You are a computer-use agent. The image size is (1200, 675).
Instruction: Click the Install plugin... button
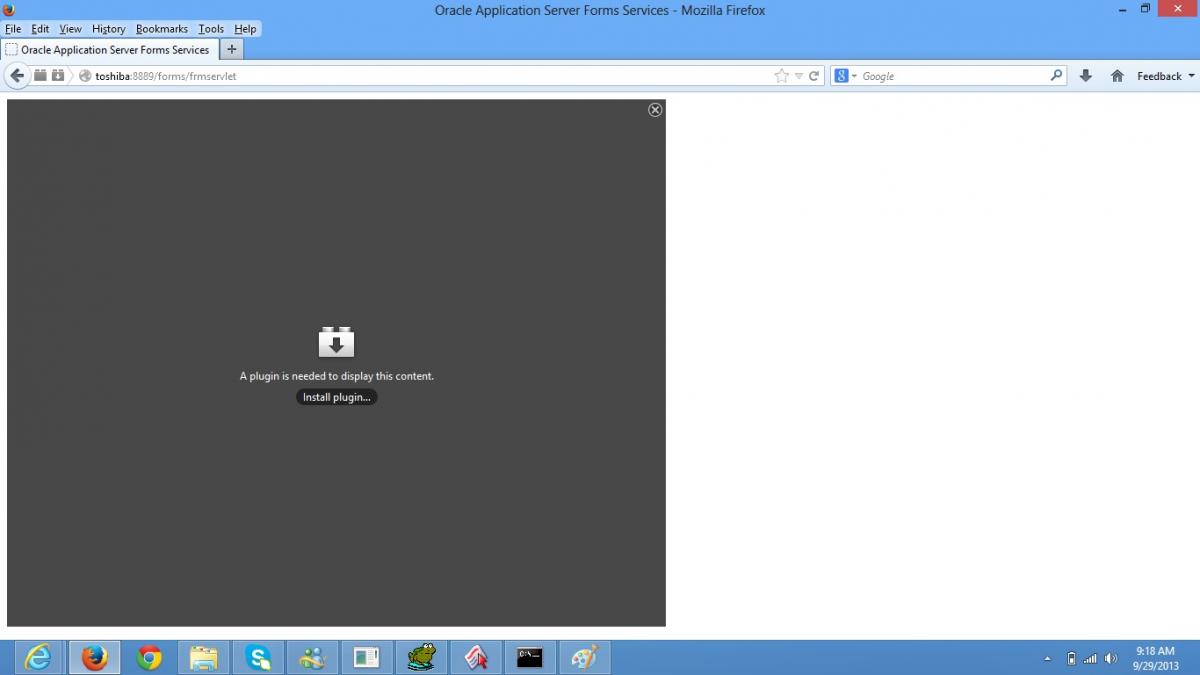click(336, 397)
